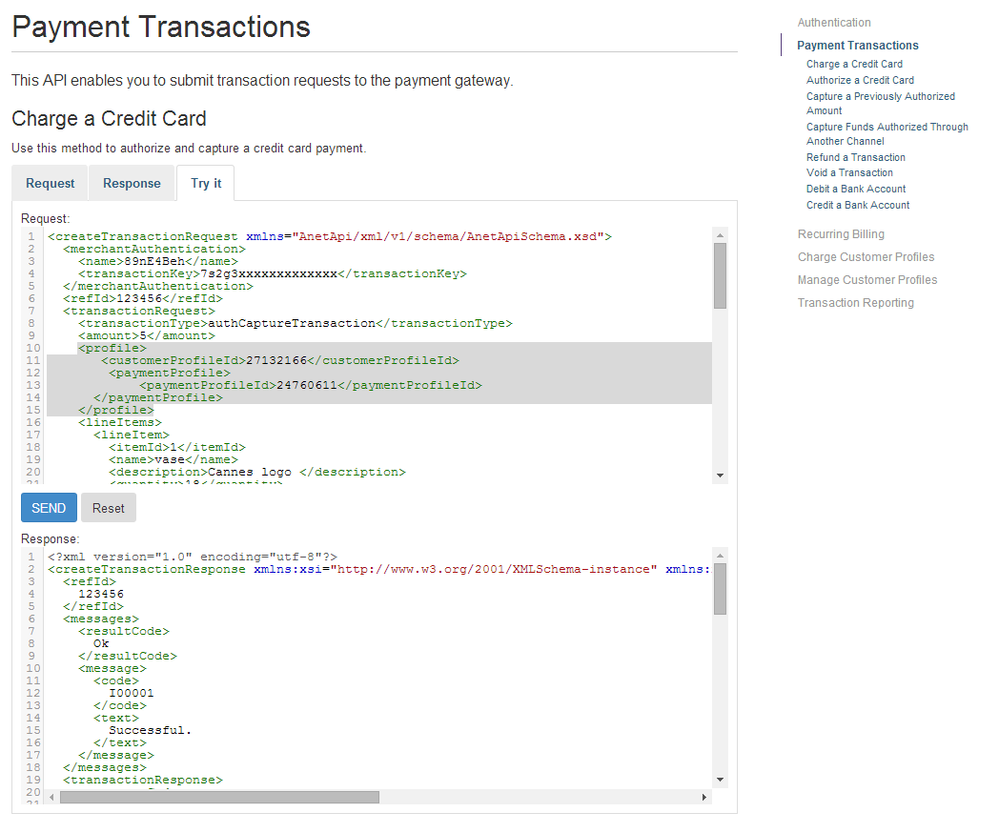Open Authentication section in sidebar
Screen dimensions: 999x830
tap(833, 22)
